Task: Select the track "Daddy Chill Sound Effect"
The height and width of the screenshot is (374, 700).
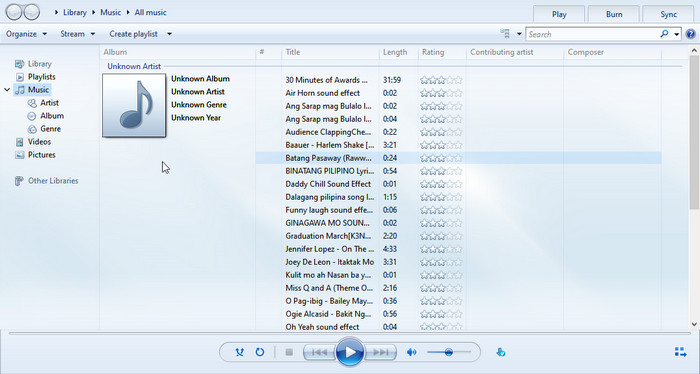Action: 328,184
